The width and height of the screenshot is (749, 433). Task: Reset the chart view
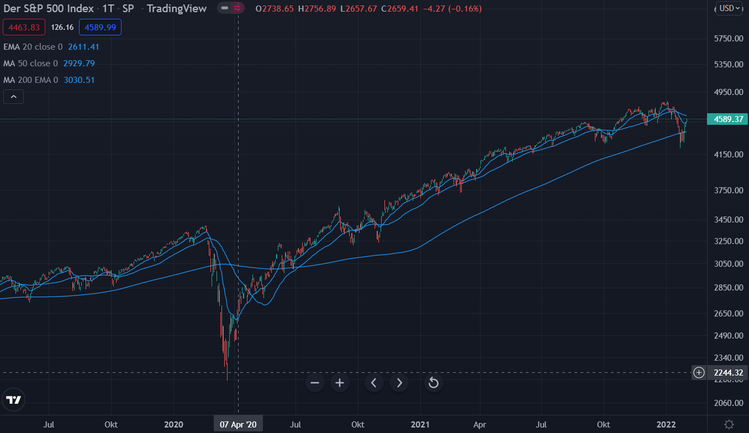click(433, 382)
